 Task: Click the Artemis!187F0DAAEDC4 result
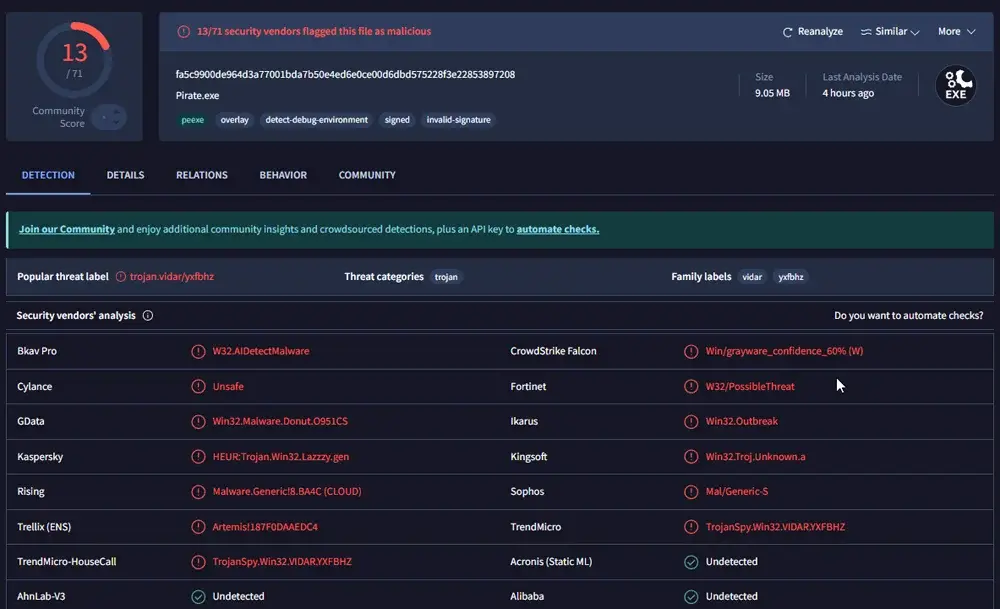[265, 527]
